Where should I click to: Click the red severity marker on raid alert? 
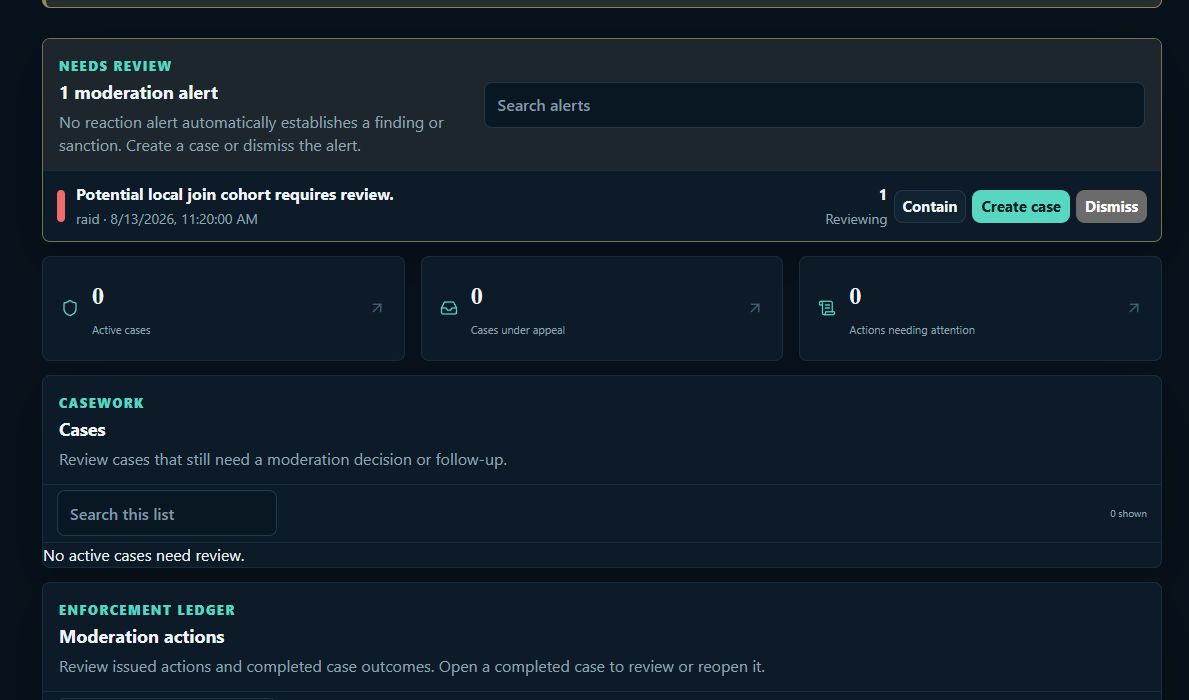[x=61, y=206]
